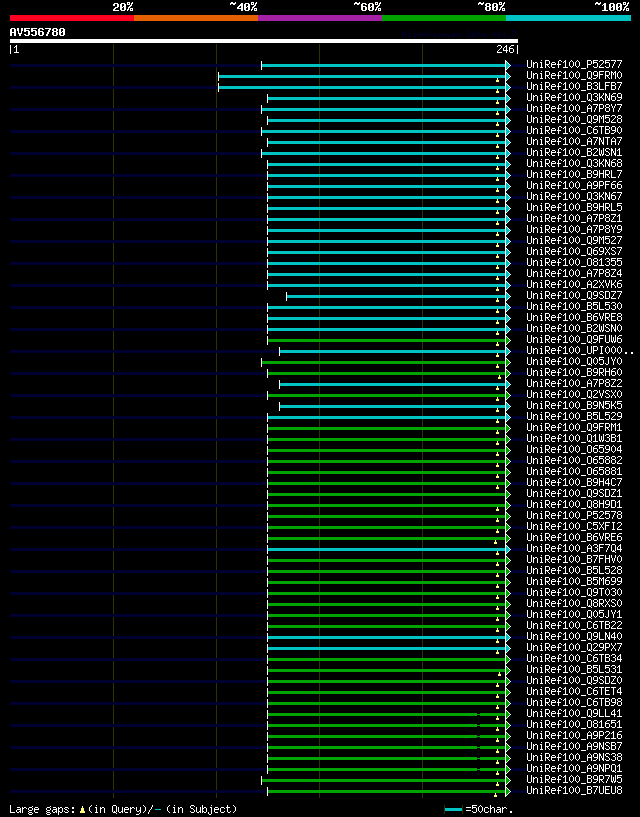Screen dimensions: 640x817
Task: Select the UniRef100_B7FHV0 subject entry
Action: click(x=574, y=559)
